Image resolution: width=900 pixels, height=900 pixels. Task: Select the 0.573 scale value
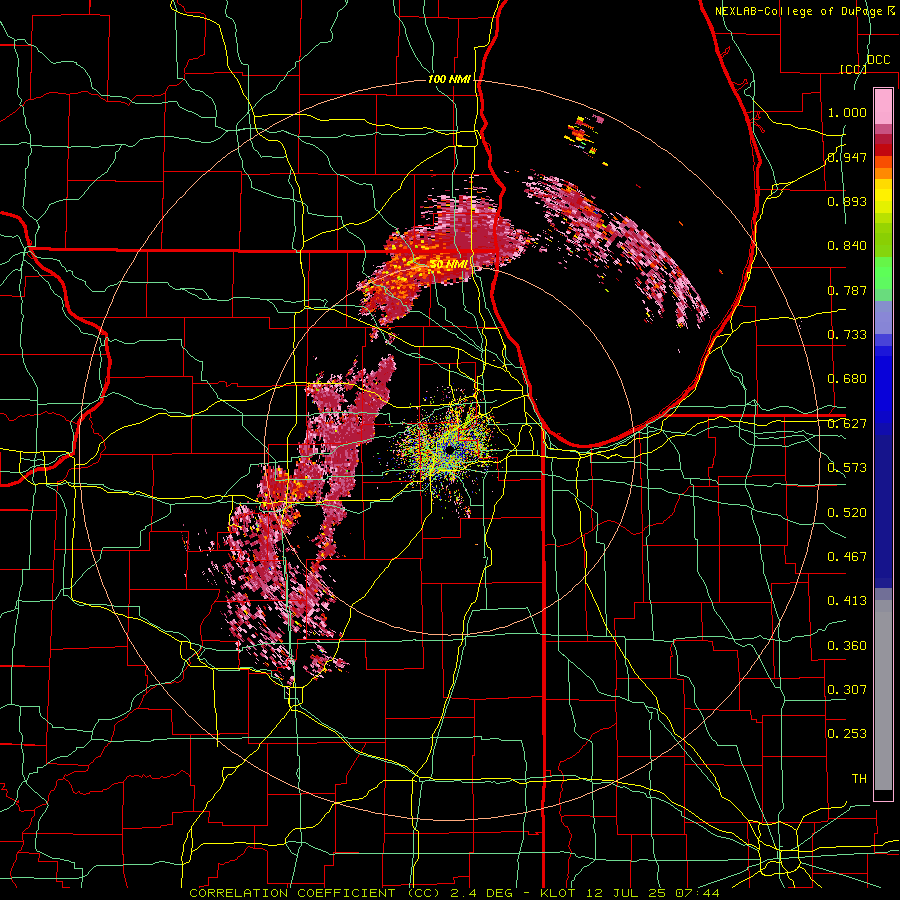click(847, 468)
